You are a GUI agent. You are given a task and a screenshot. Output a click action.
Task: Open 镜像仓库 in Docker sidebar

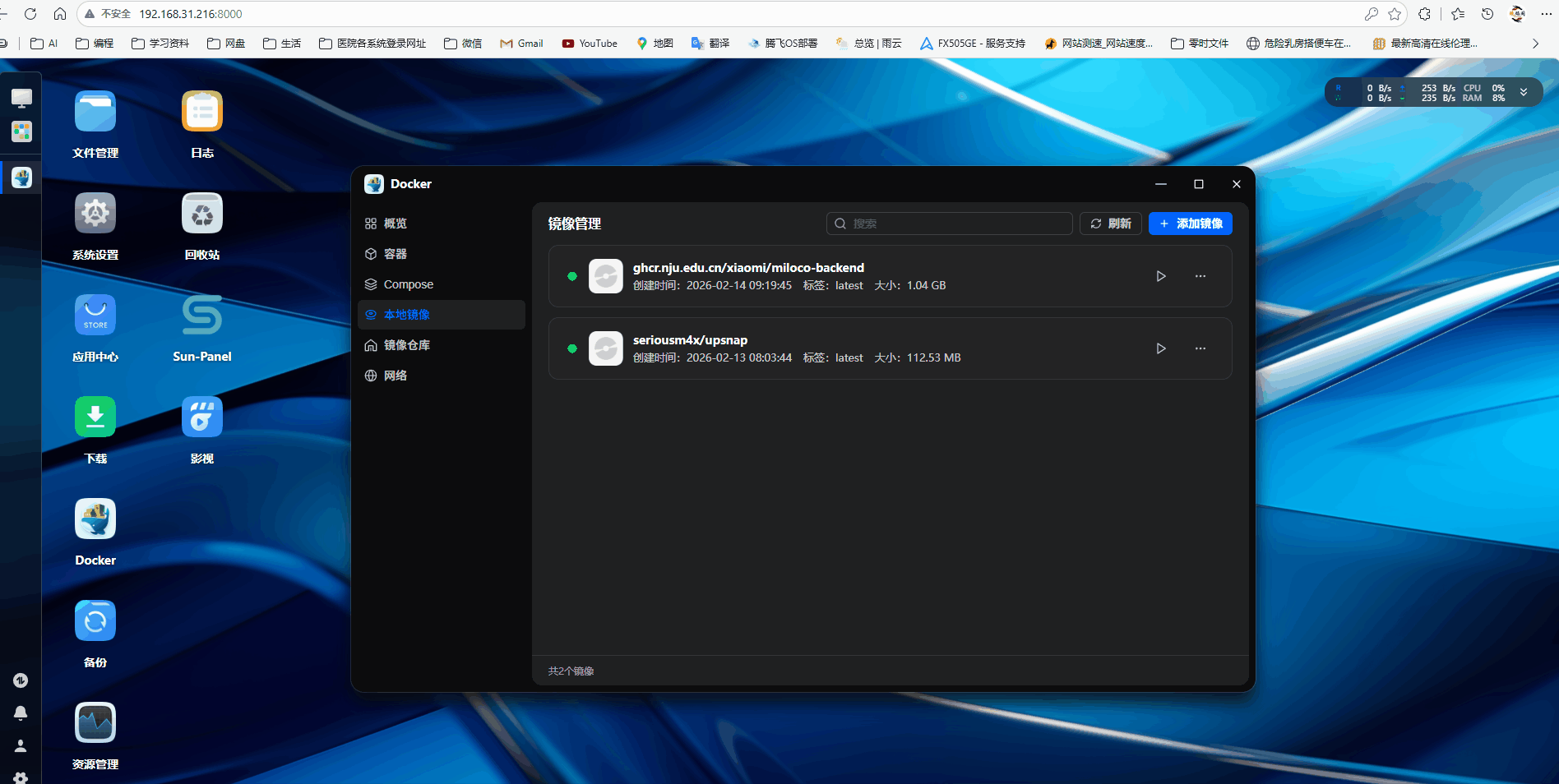(442, 345)
